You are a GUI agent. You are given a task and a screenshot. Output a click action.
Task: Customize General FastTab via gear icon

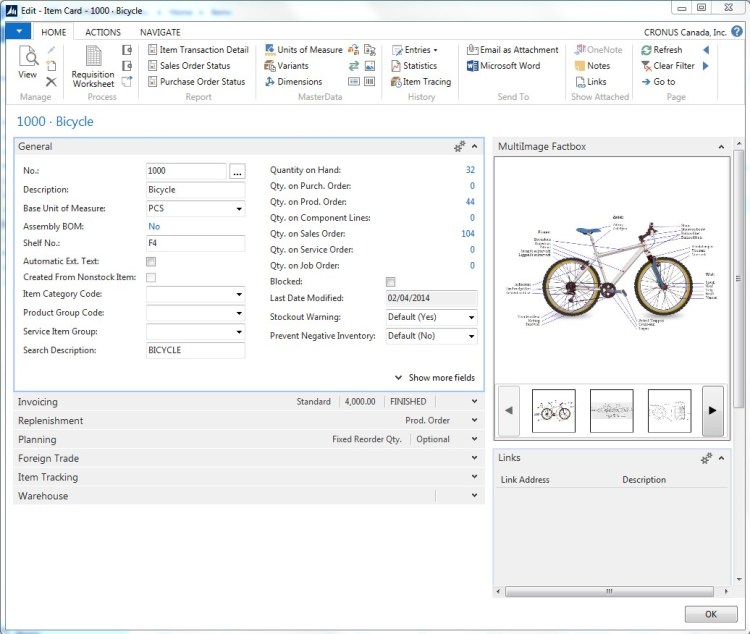coord(459,146)
